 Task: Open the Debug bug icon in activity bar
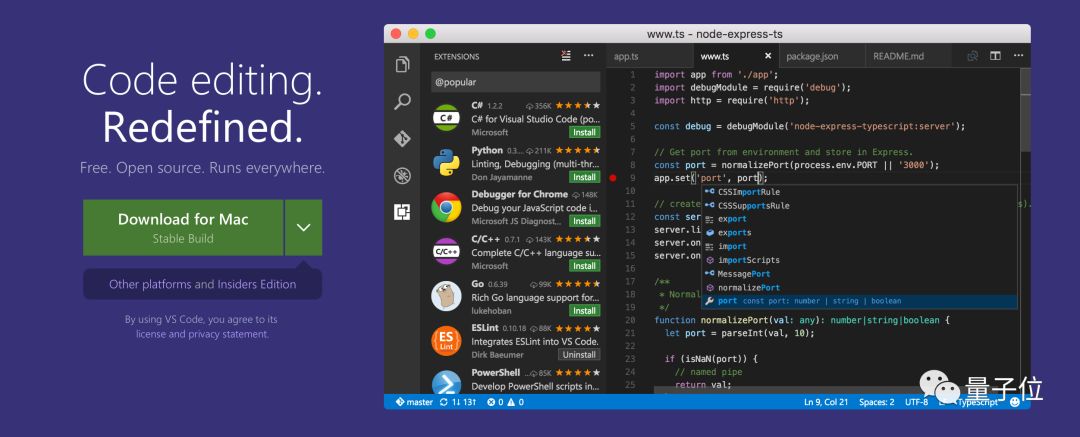(x=402, y=176)
